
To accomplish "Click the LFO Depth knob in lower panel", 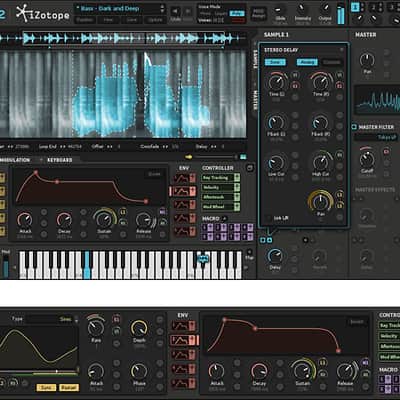I will click(139, 328).
